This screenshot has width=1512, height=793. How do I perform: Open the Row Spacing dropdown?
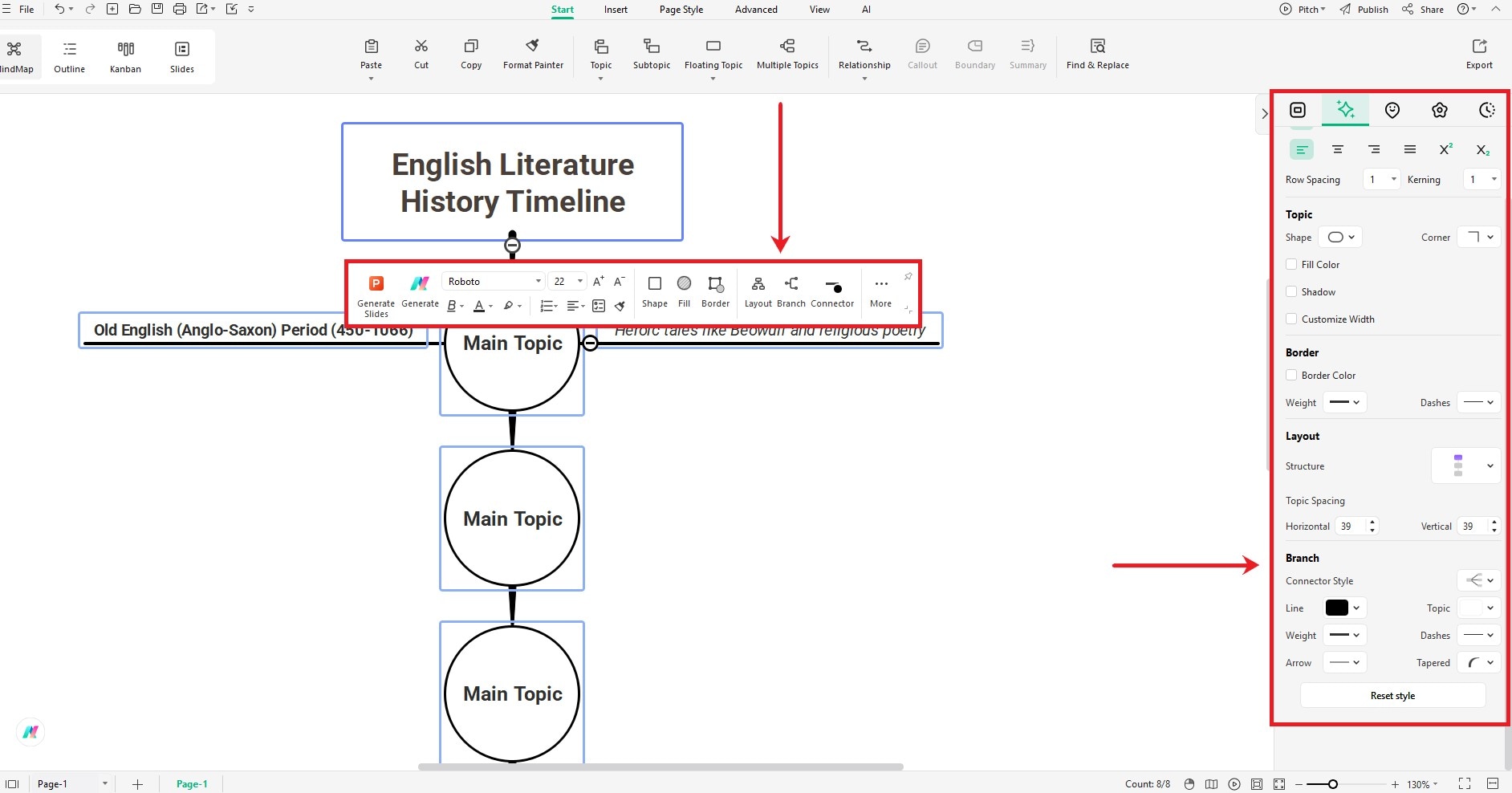pyautogui.click(x=1383, y=179)
